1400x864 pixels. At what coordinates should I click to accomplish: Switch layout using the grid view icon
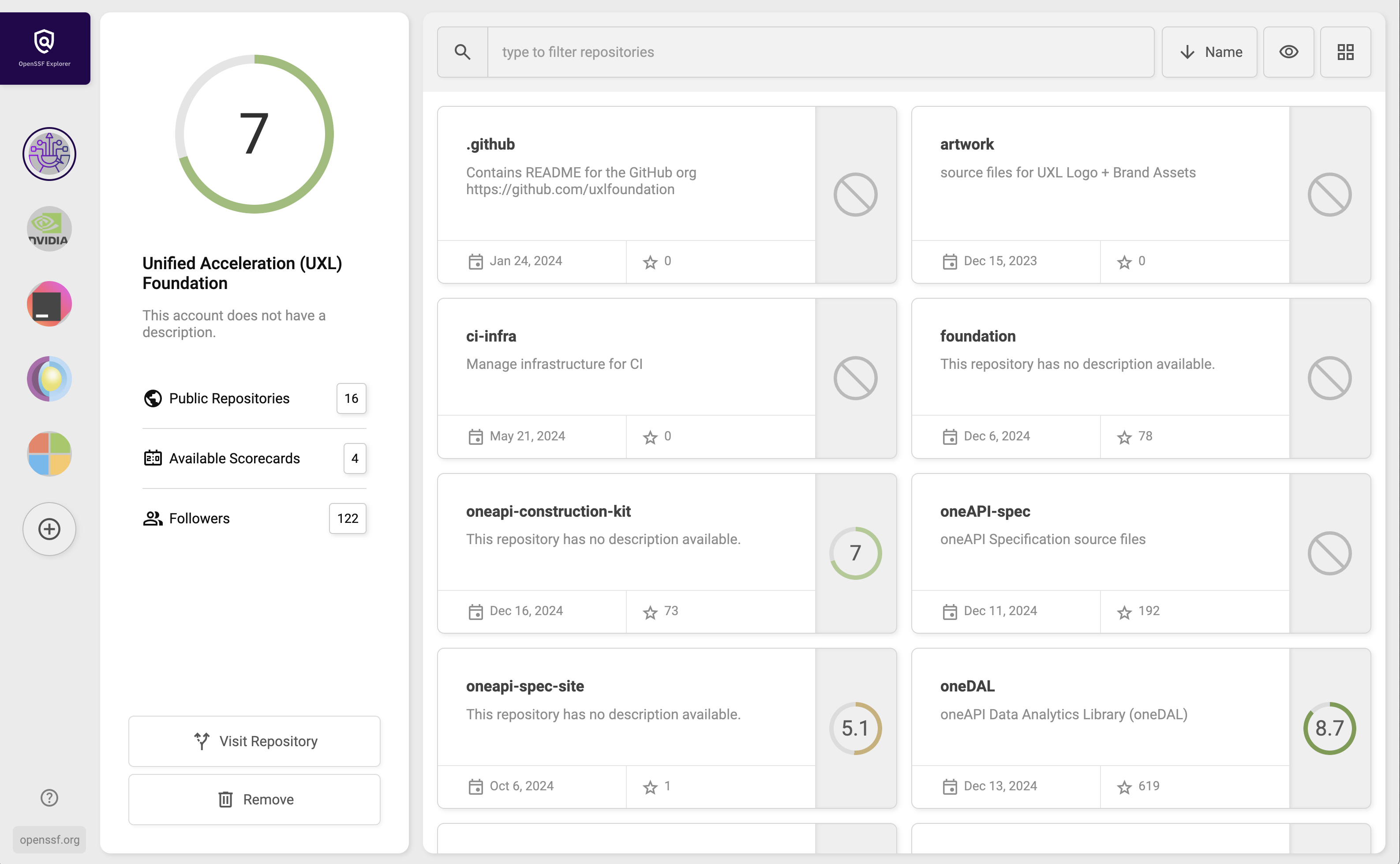click(x=1345, y=52)
